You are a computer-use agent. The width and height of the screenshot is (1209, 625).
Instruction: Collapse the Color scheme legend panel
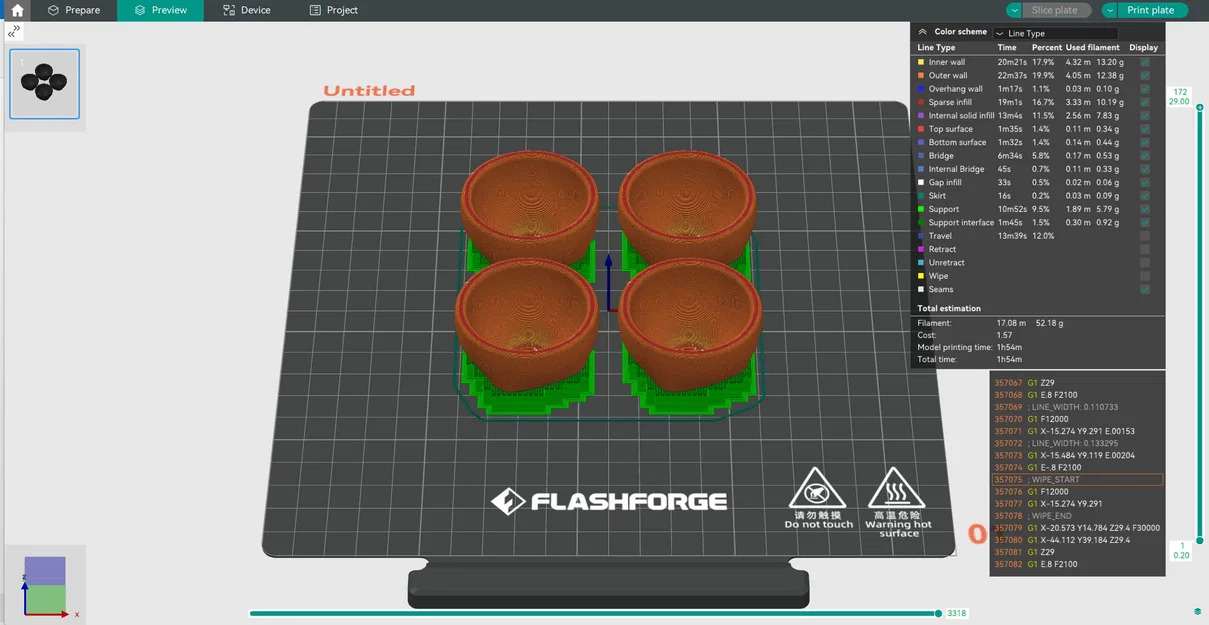[922, 32]
